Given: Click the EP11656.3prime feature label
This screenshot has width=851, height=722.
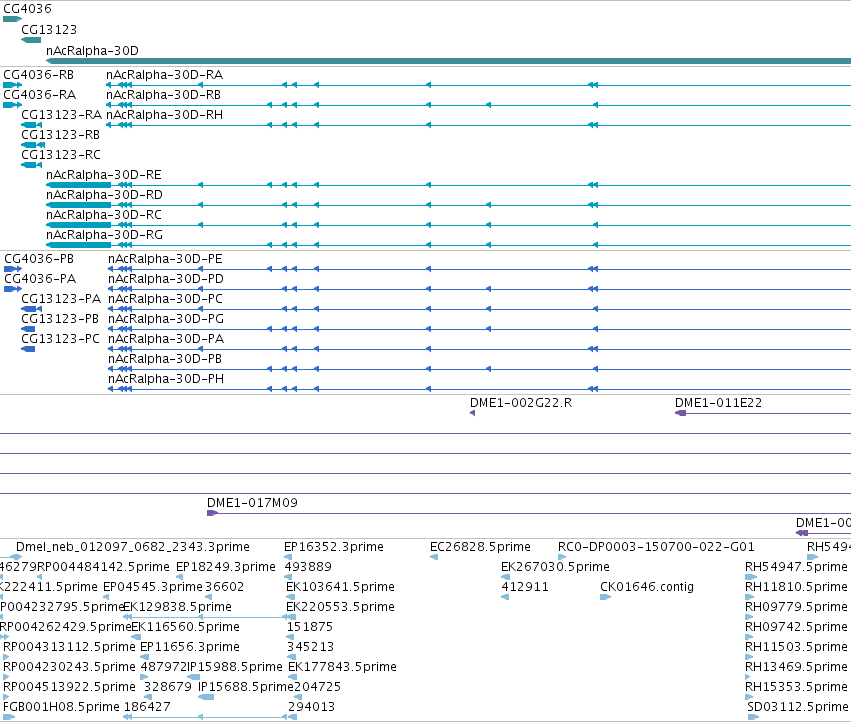Looking at the screenshot, I should coord(190,647).
